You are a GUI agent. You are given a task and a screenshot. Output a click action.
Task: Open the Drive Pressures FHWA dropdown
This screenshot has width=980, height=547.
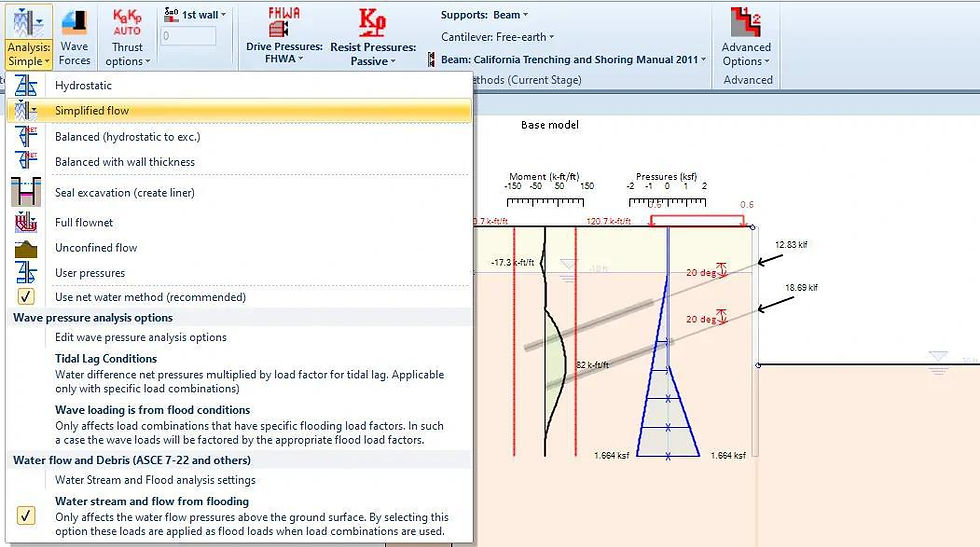tap(284, 58)
